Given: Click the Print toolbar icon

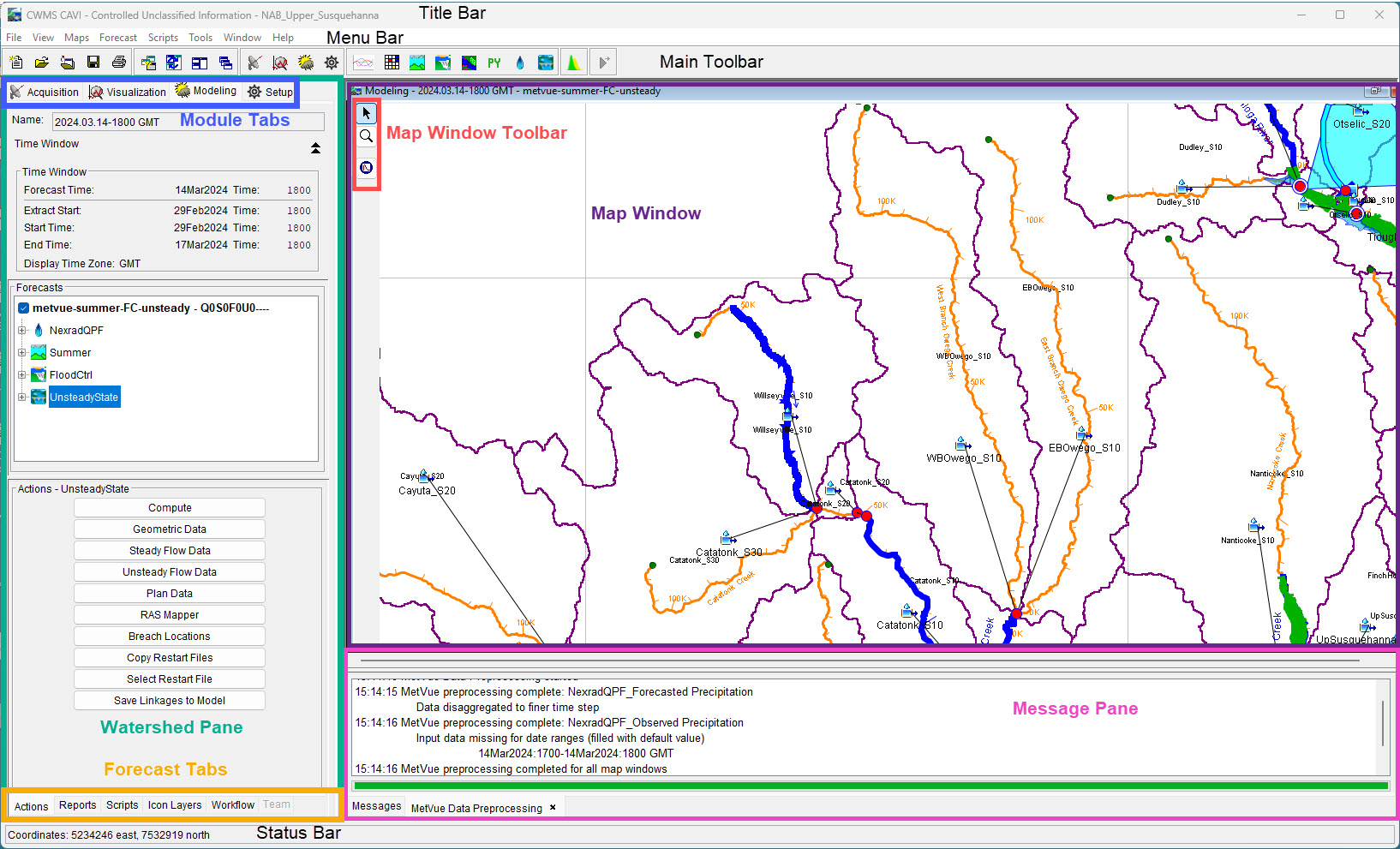Looking at the screenshot, I should (119, 63).
